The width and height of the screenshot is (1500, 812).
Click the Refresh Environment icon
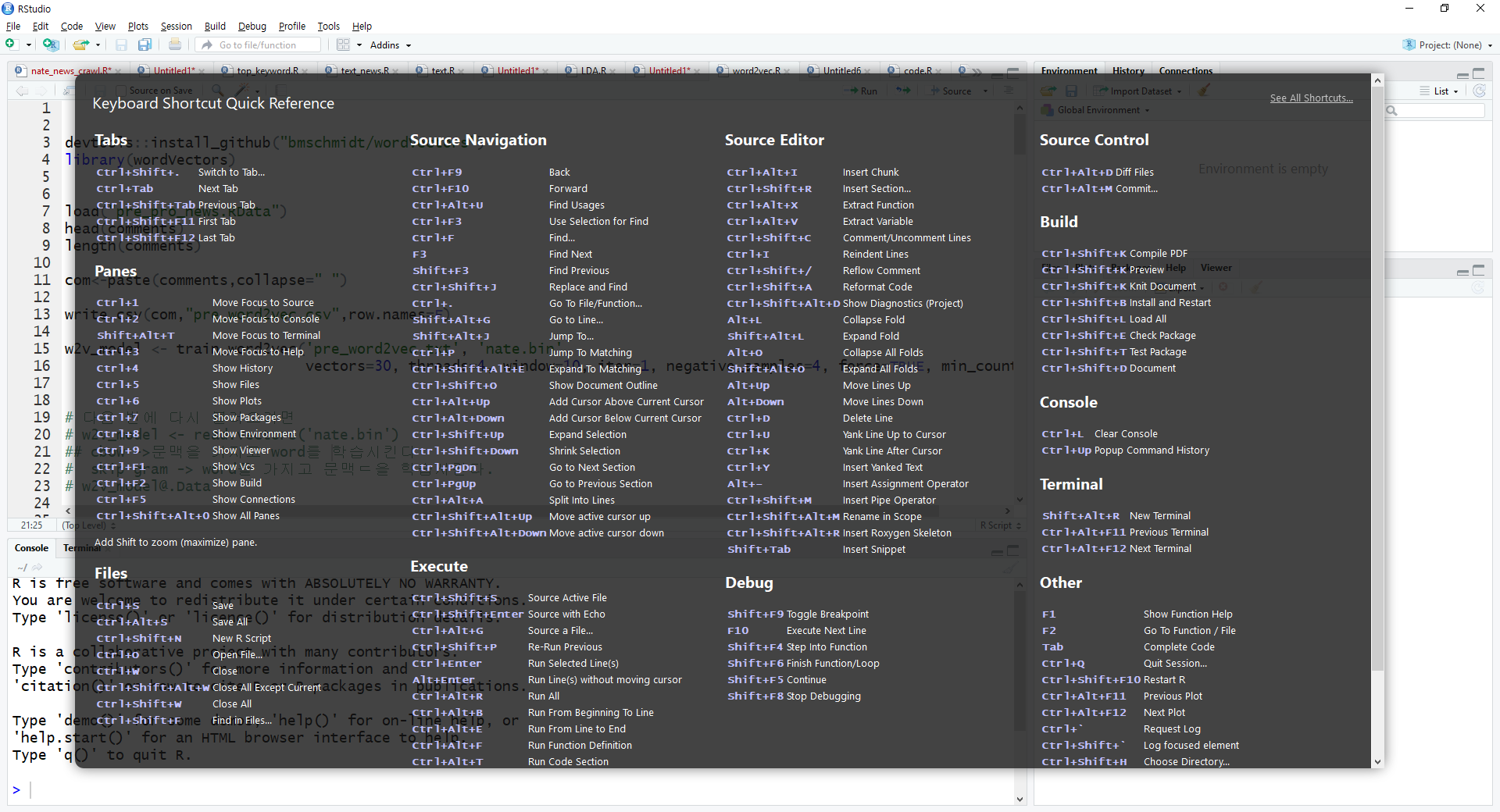click(1479, 91)
